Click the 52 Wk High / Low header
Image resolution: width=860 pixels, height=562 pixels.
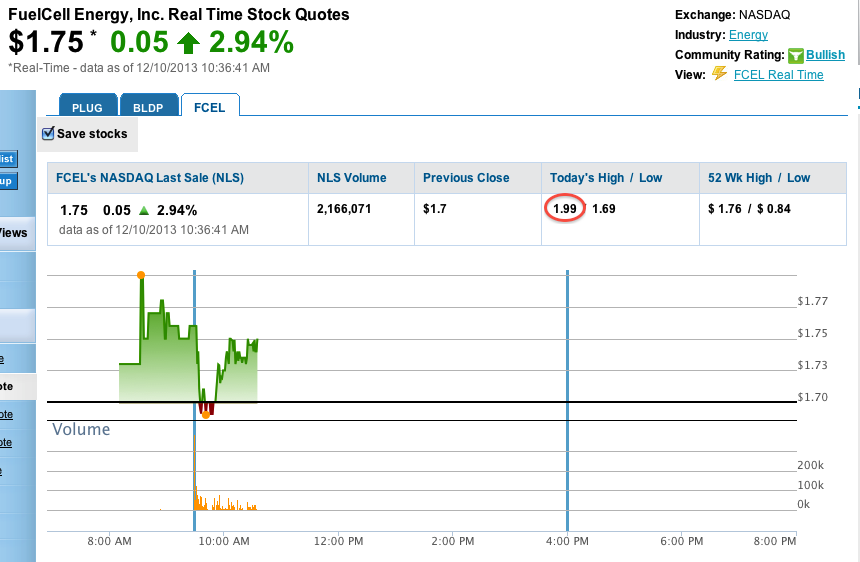[759, 178]
